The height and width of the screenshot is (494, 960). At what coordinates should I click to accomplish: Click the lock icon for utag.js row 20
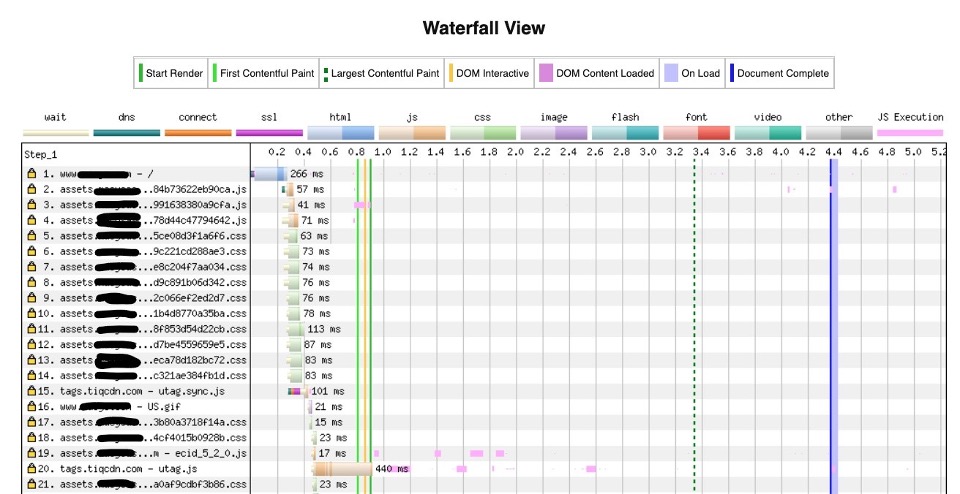coord(32,469)
